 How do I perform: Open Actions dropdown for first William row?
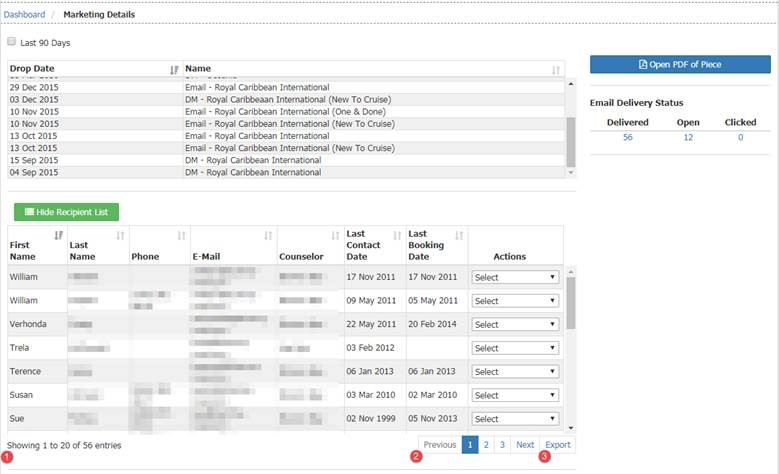[x=515, y=276]
